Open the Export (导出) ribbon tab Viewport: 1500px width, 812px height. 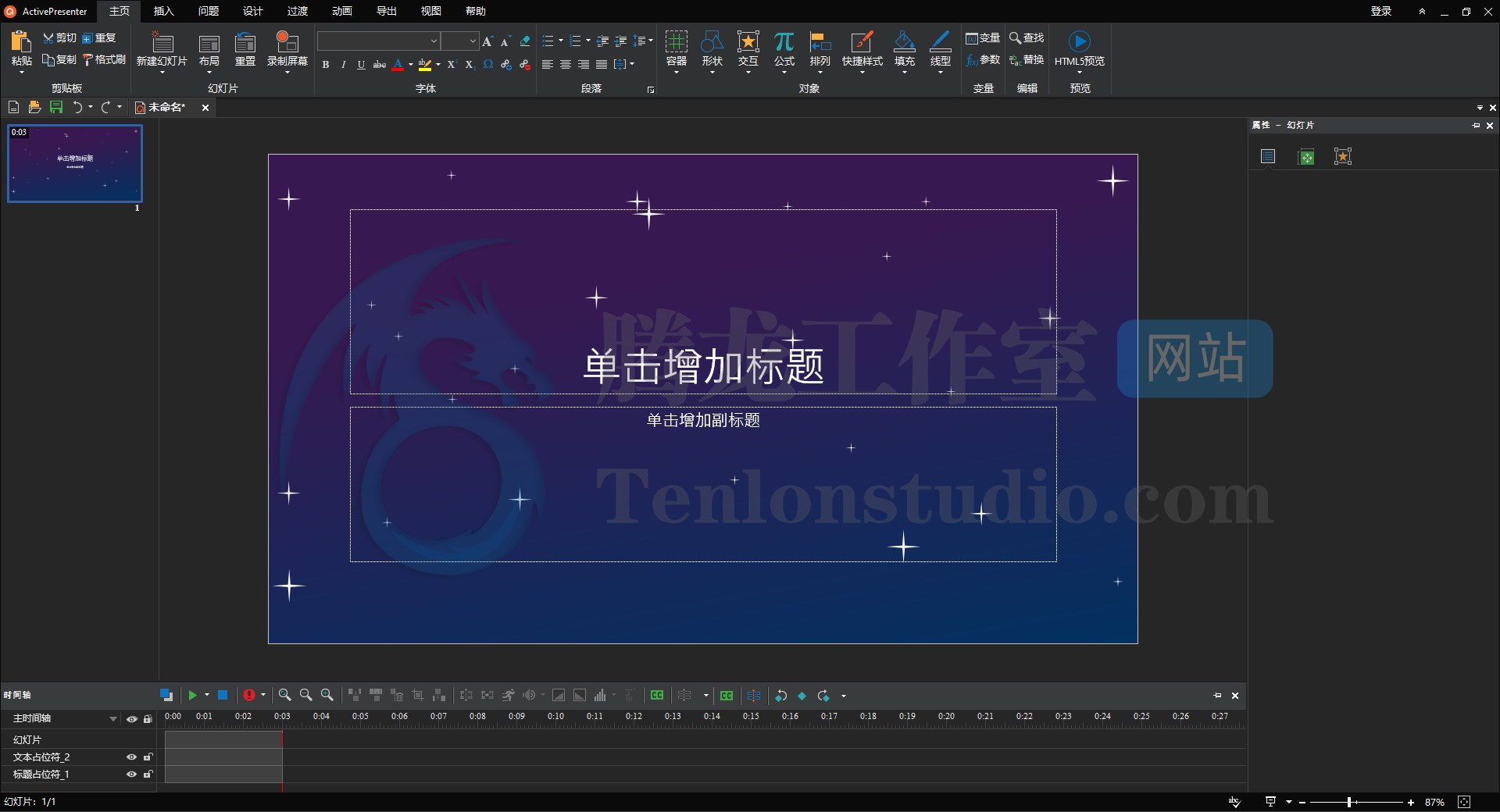(386, 11)
